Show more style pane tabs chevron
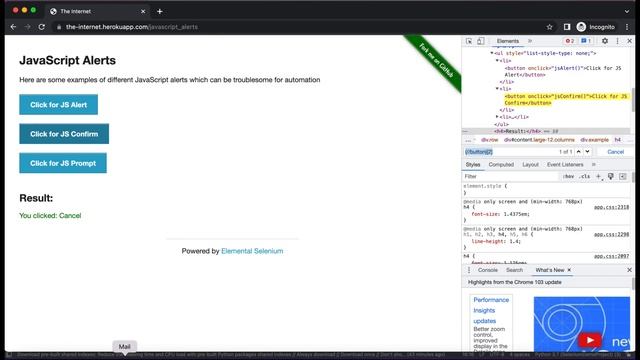 594,164
